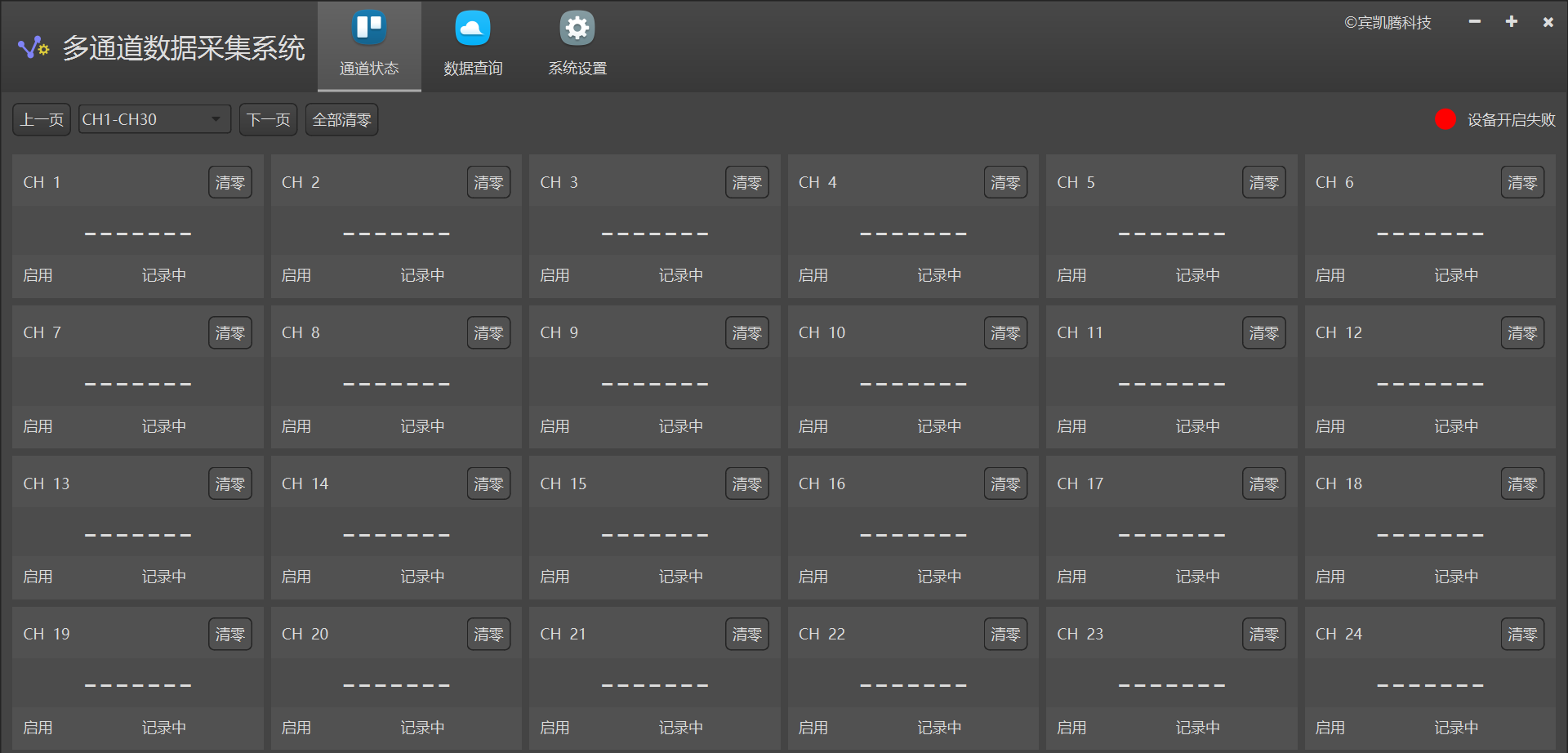Click the 启用 status on CH 1
Image resolution: width=1568 pixels, height=753 pixels.
[38, 275]
